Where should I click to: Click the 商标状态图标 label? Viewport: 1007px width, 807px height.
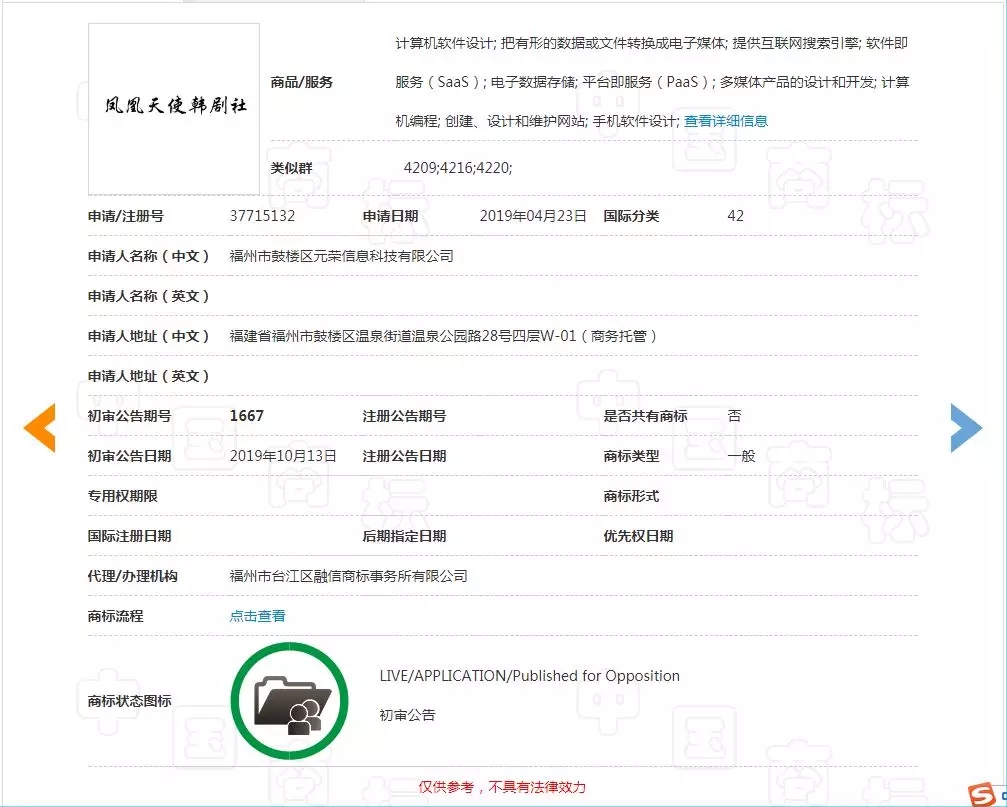pyautogui.click(x=130, y=700)
